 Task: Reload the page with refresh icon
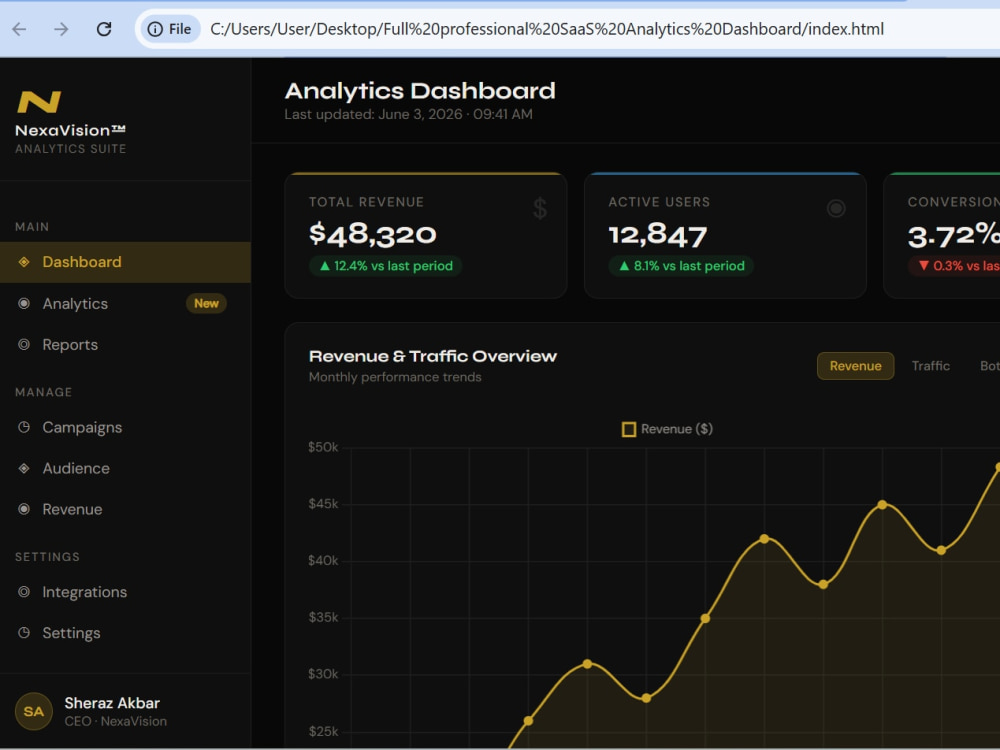point(104,29)
